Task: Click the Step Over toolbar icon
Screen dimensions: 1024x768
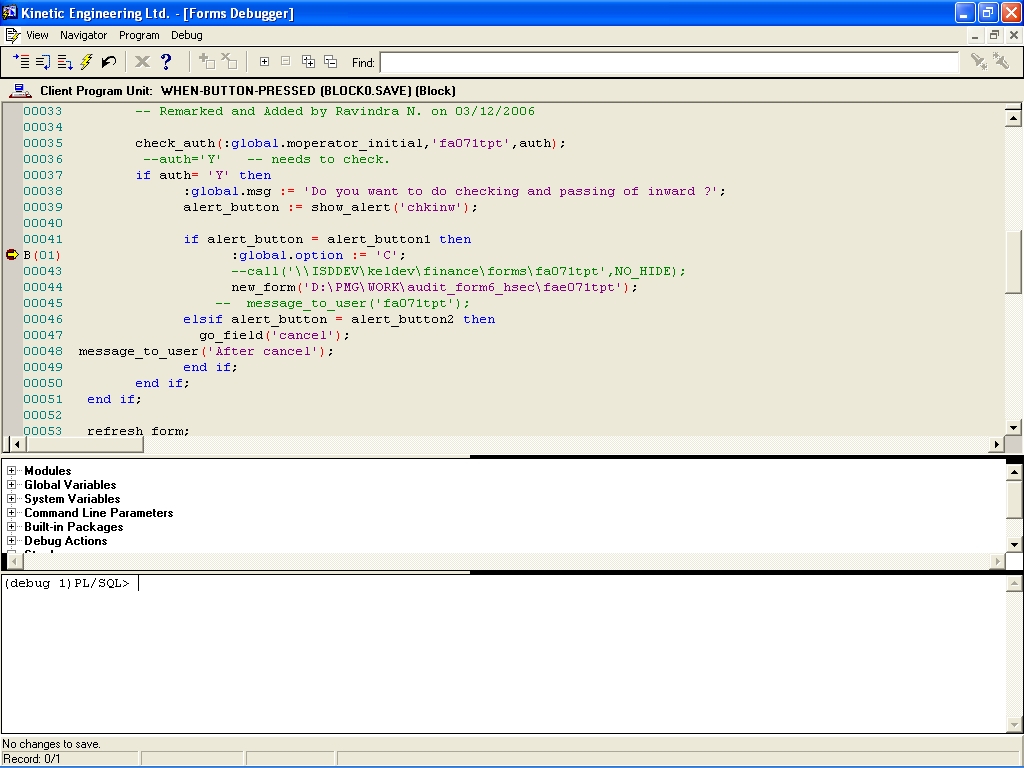Action: [43, 62]
